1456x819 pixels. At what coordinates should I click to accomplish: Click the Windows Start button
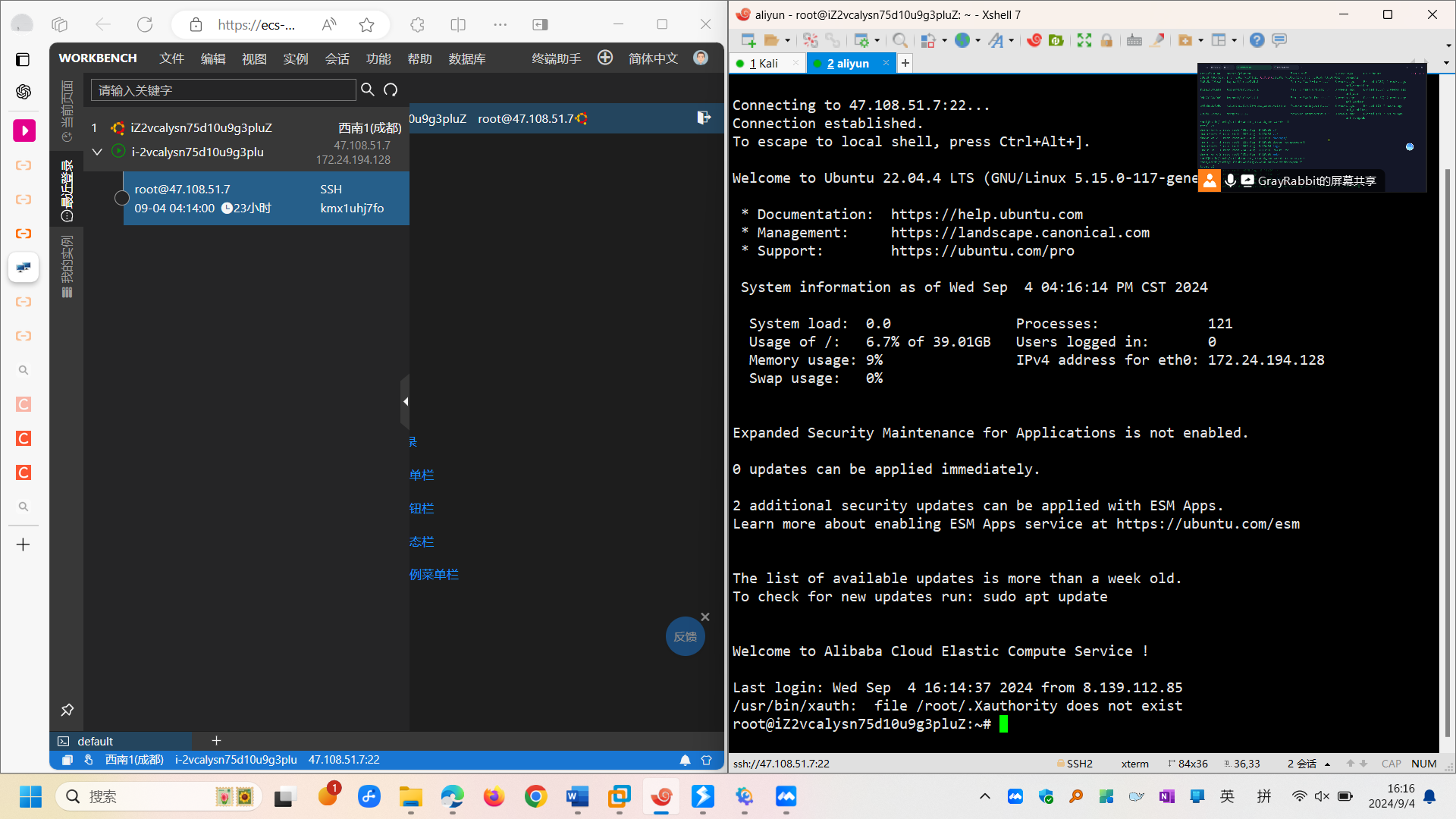(31, 796)
